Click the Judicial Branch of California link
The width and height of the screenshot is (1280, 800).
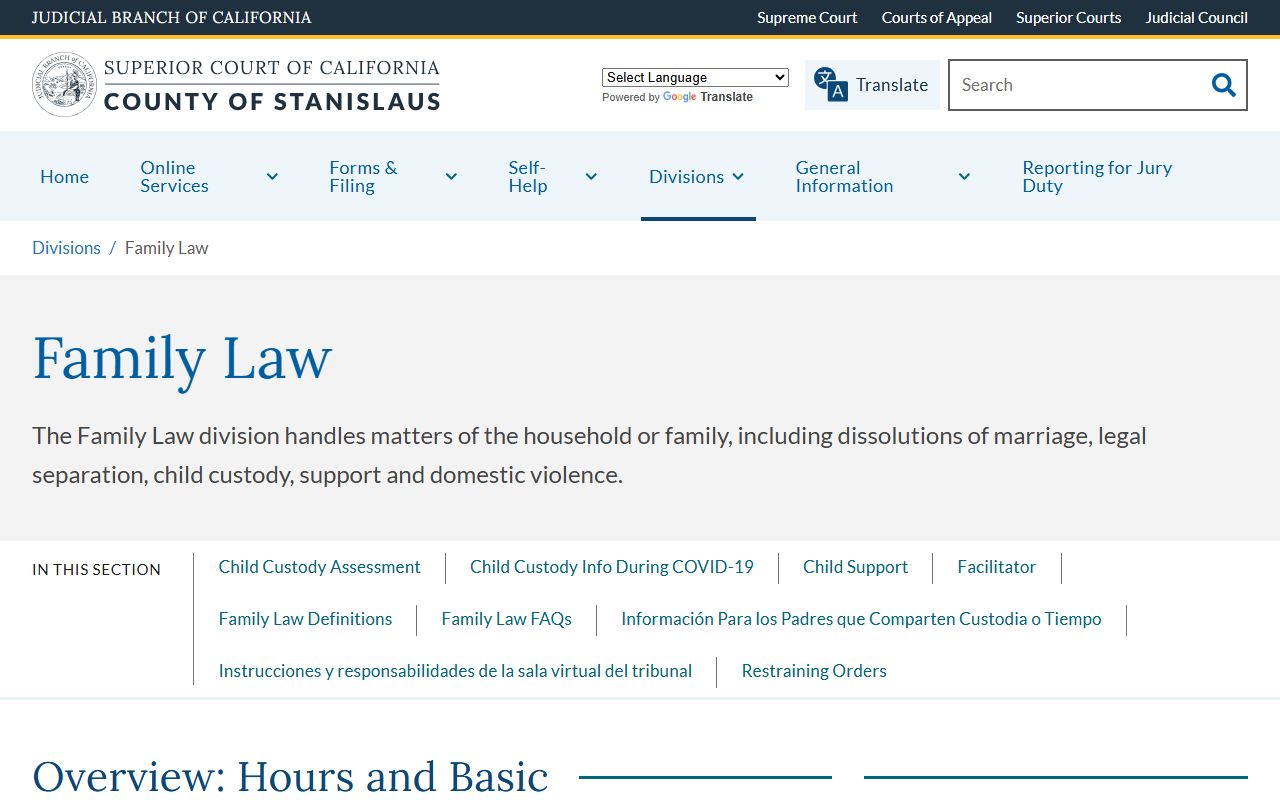(x=171, y=18)
